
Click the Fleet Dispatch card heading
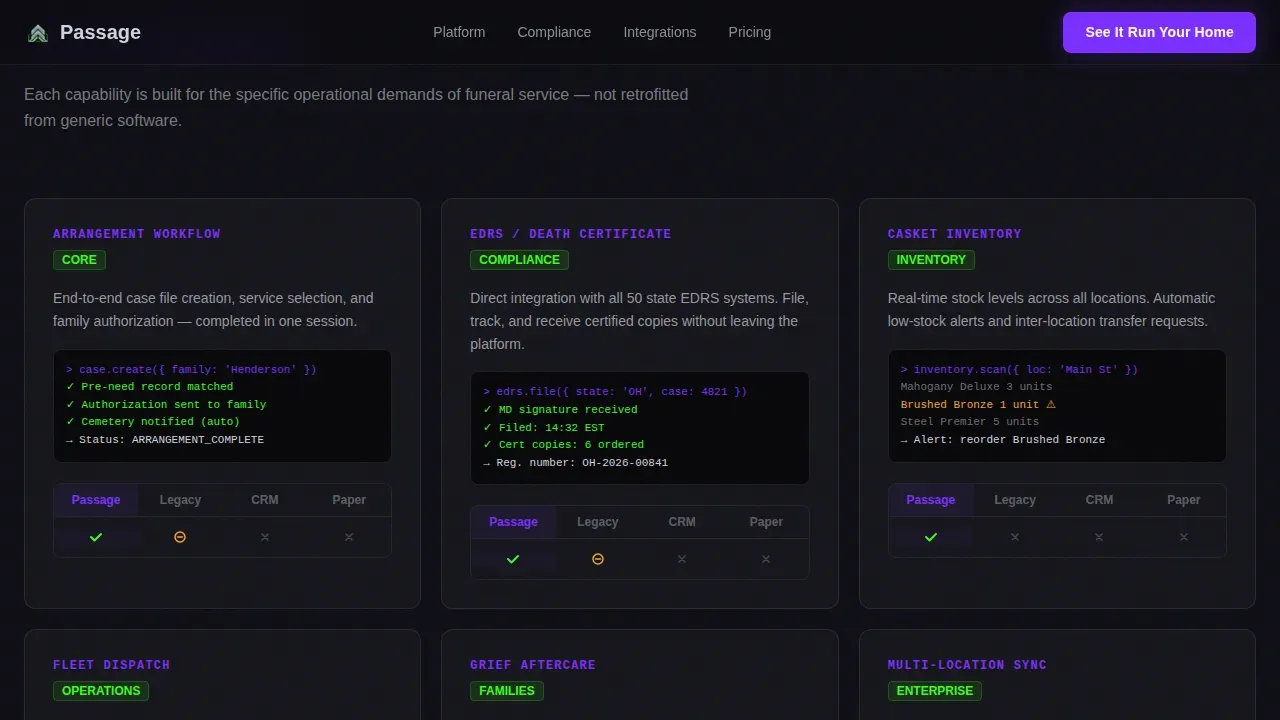[112, 665]
